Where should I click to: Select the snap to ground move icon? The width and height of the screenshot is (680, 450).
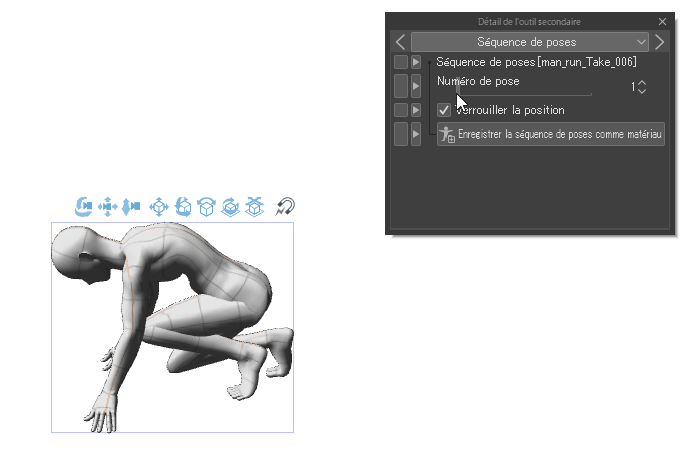(x=254, y=206)
